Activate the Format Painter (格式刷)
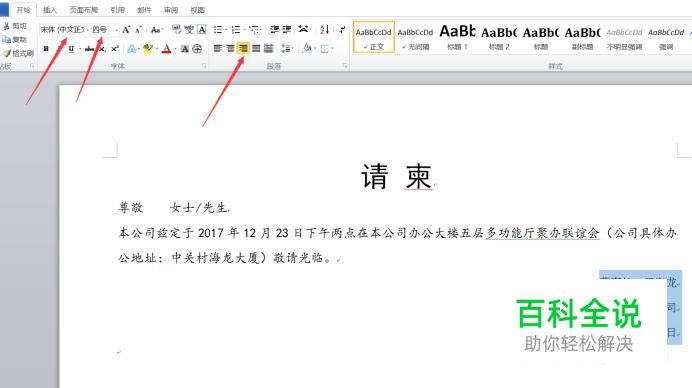 coord(18,53)
